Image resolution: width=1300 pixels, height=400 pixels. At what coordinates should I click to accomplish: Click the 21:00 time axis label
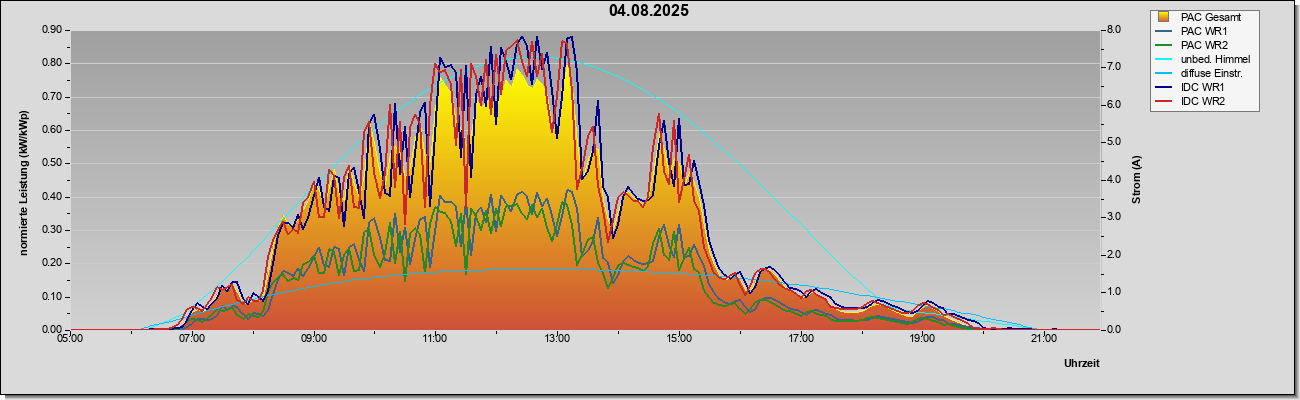(x=1043, y=339)
